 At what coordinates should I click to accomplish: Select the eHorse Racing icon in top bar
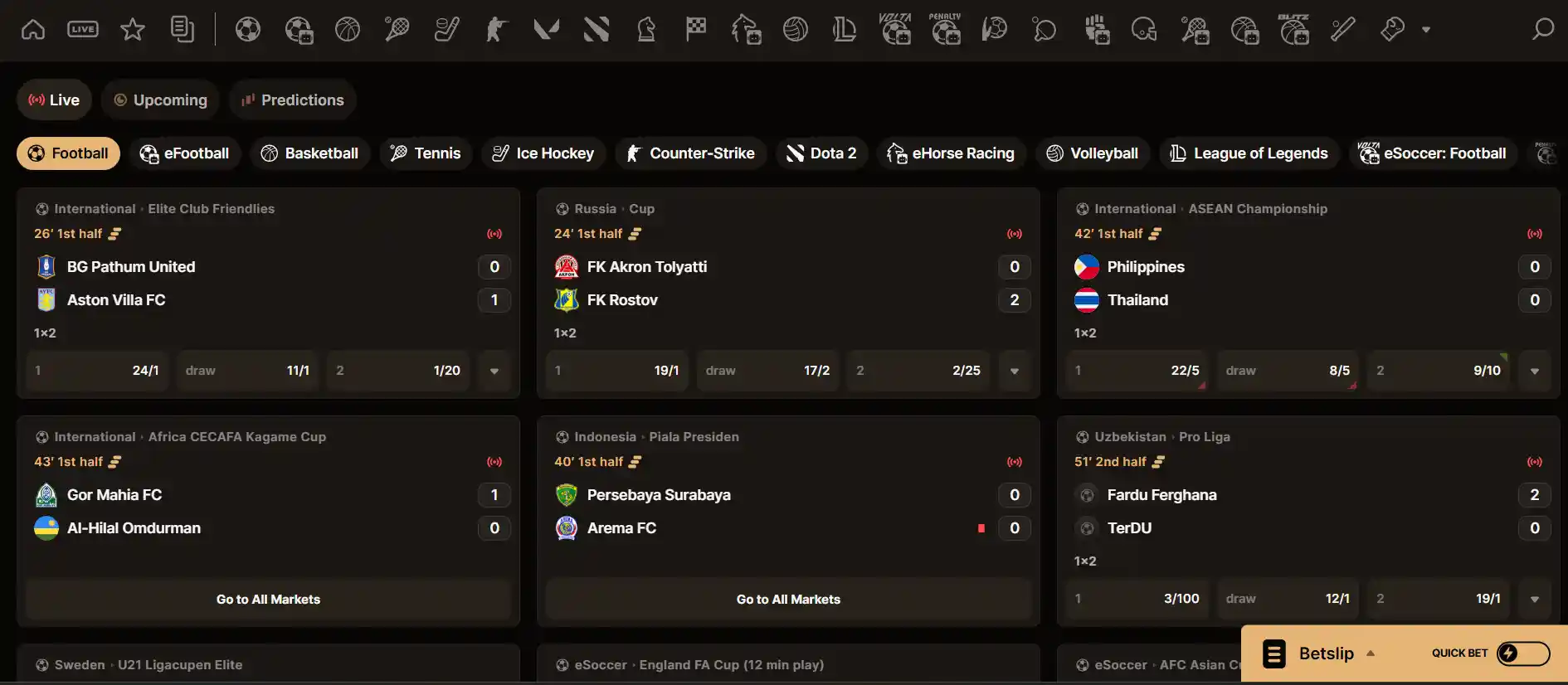746,30
